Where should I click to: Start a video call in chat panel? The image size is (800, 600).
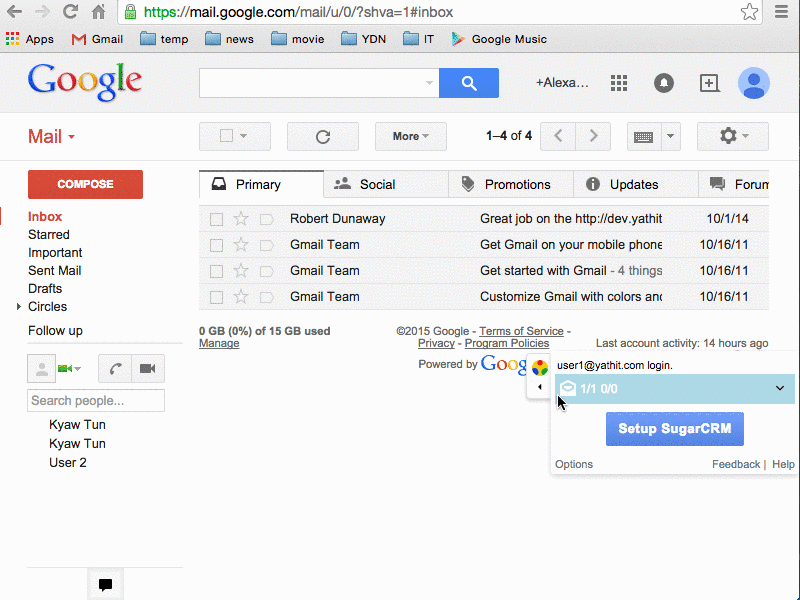[148, 368]
